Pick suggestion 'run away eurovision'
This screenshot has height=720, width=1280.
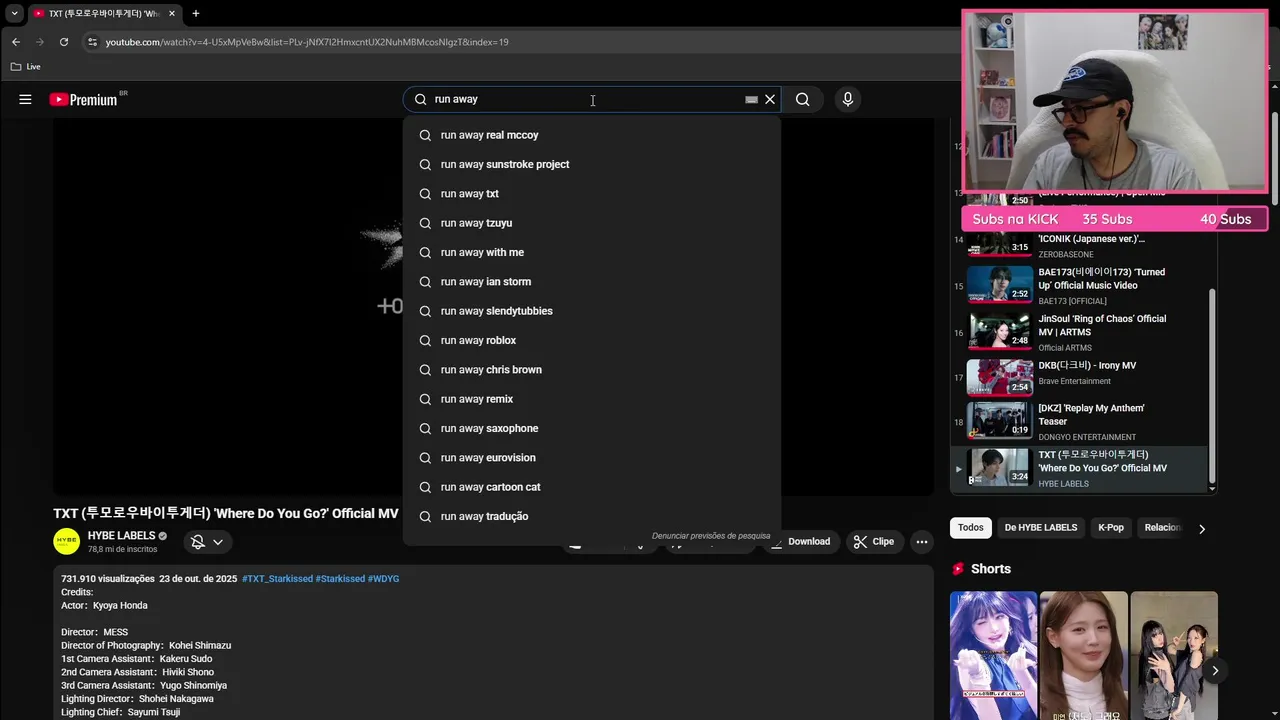[592, 457]
